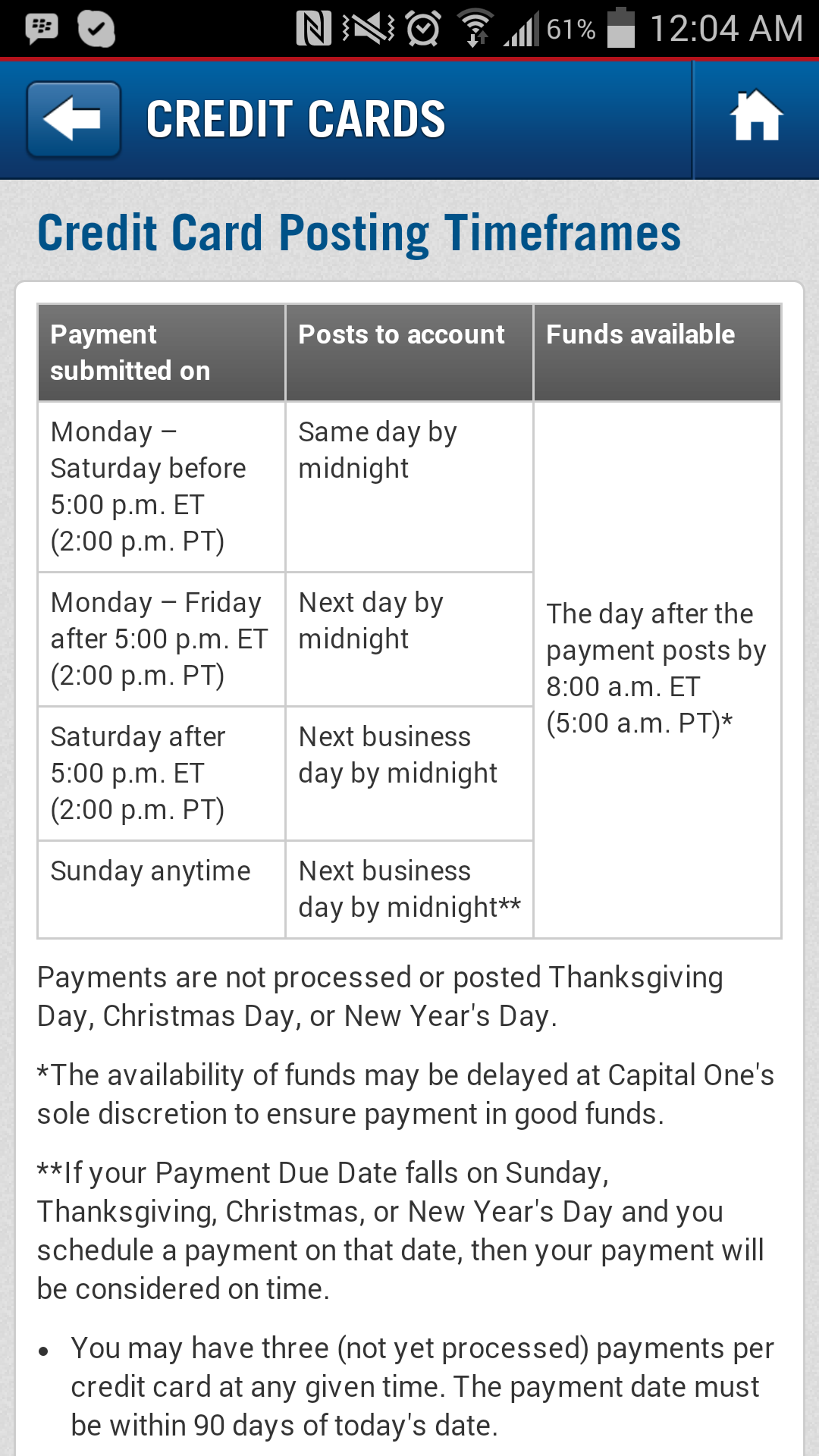The height and width of the screenshot is (1456, 819).
Task: Tap the Posts to account column header
Action: click(x=409, y=353)
